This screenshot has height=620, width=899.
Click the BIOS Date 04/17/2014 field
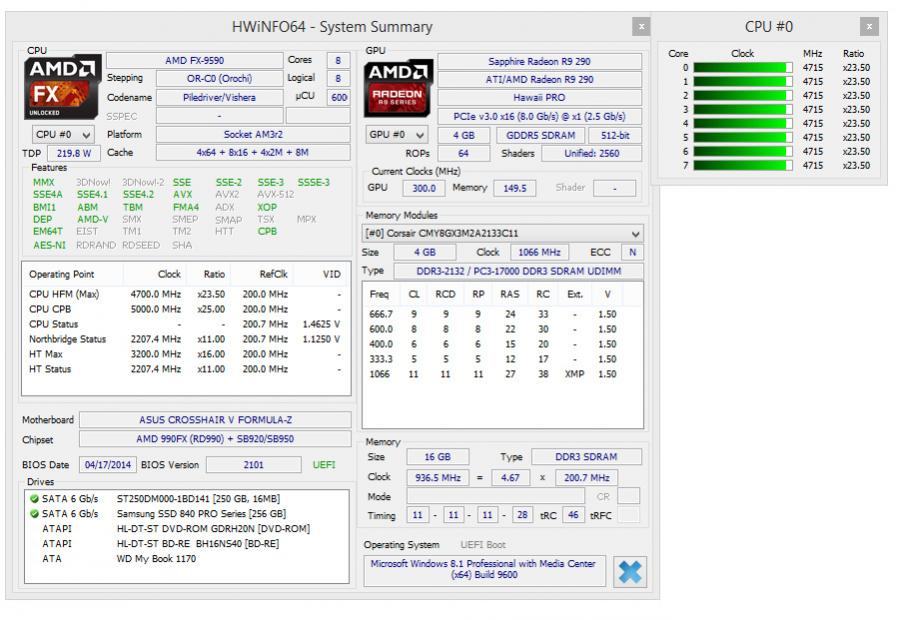108,465
